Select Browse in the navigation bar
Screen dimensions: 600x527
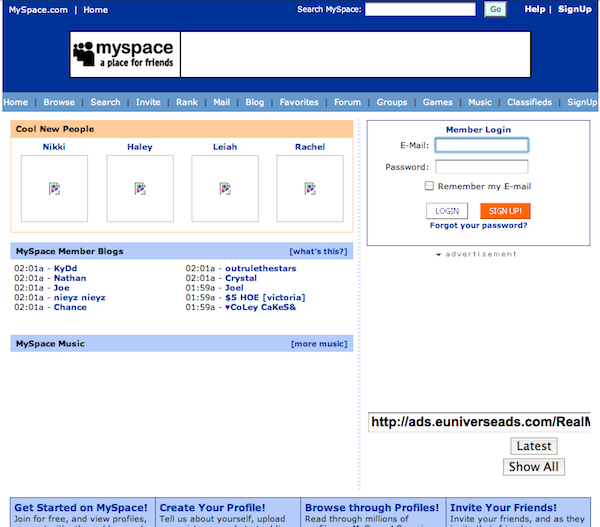click(x=59, y=102)
